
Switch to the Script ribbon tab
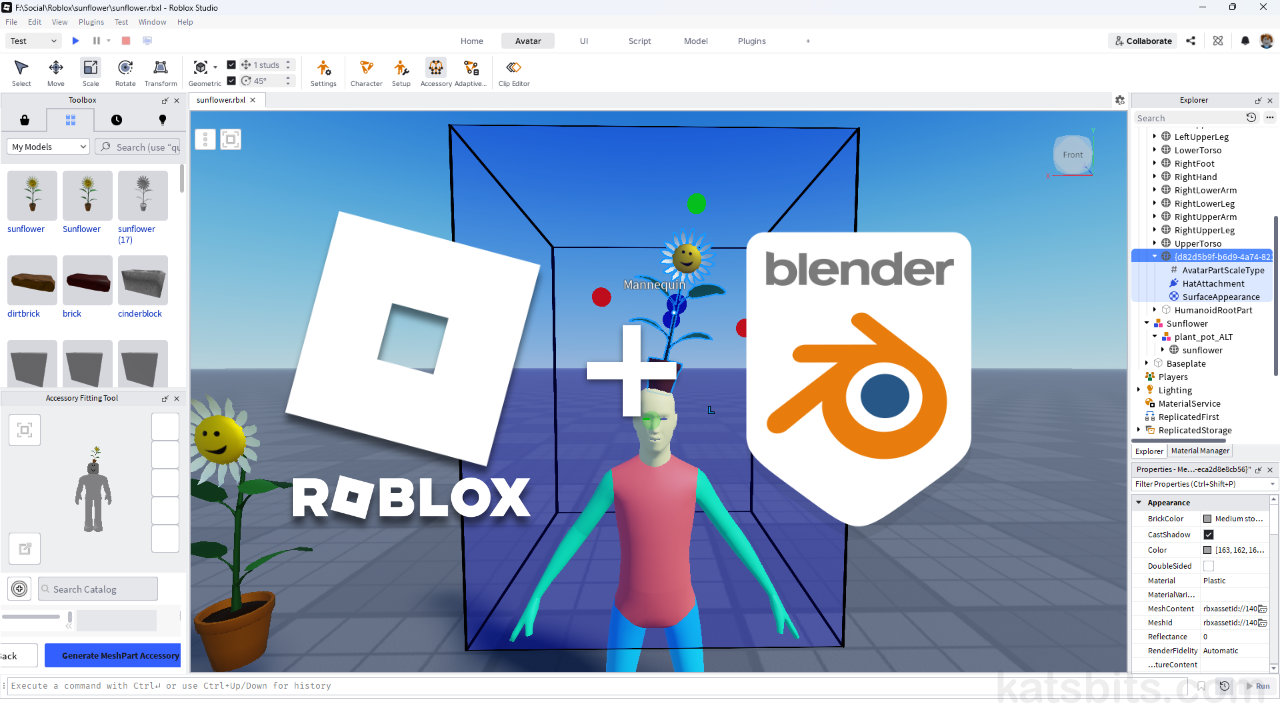coord(640,41)
